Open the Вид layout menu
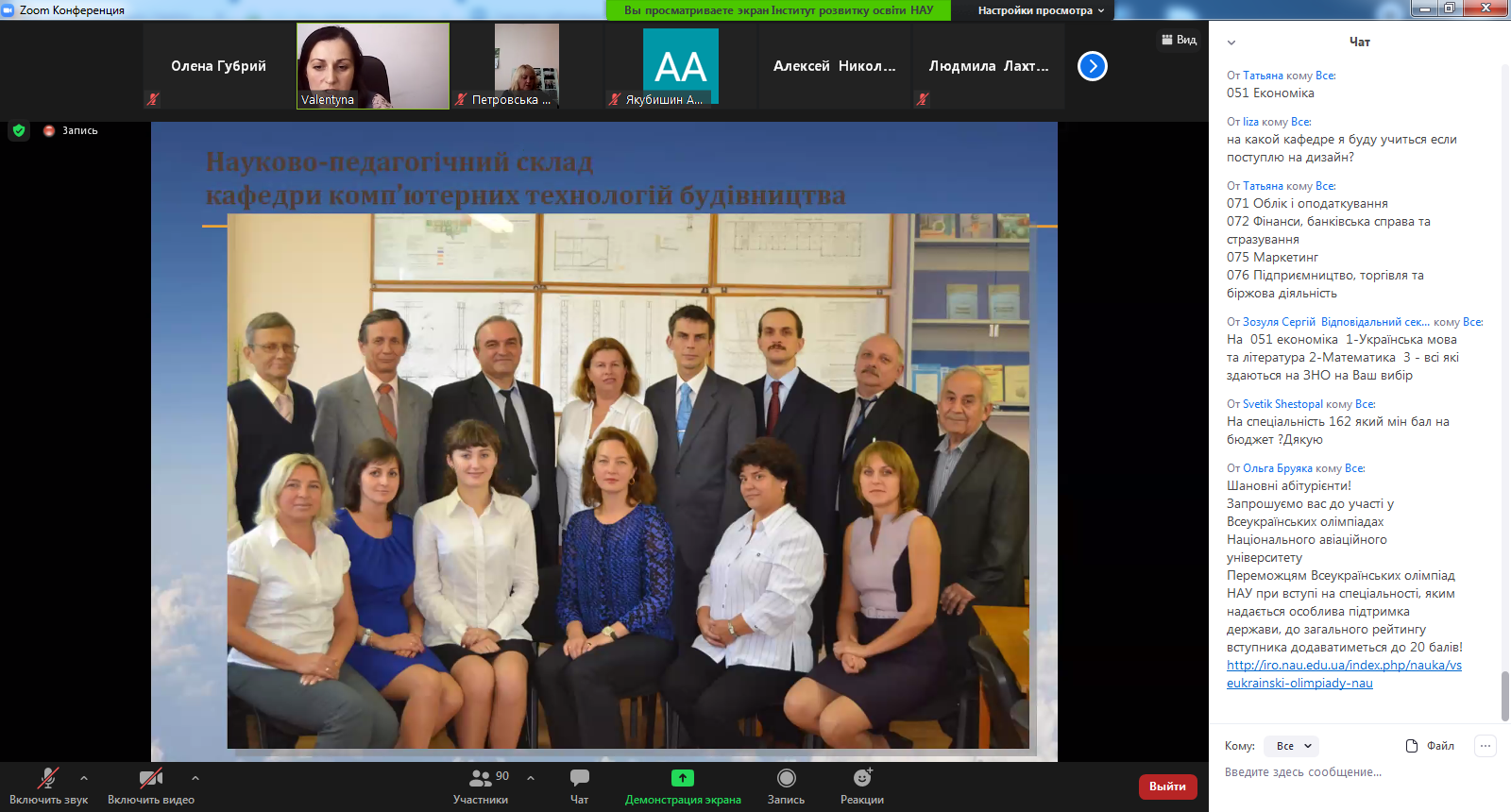This screenshot has width=1511, height=812. point(1179,40)
